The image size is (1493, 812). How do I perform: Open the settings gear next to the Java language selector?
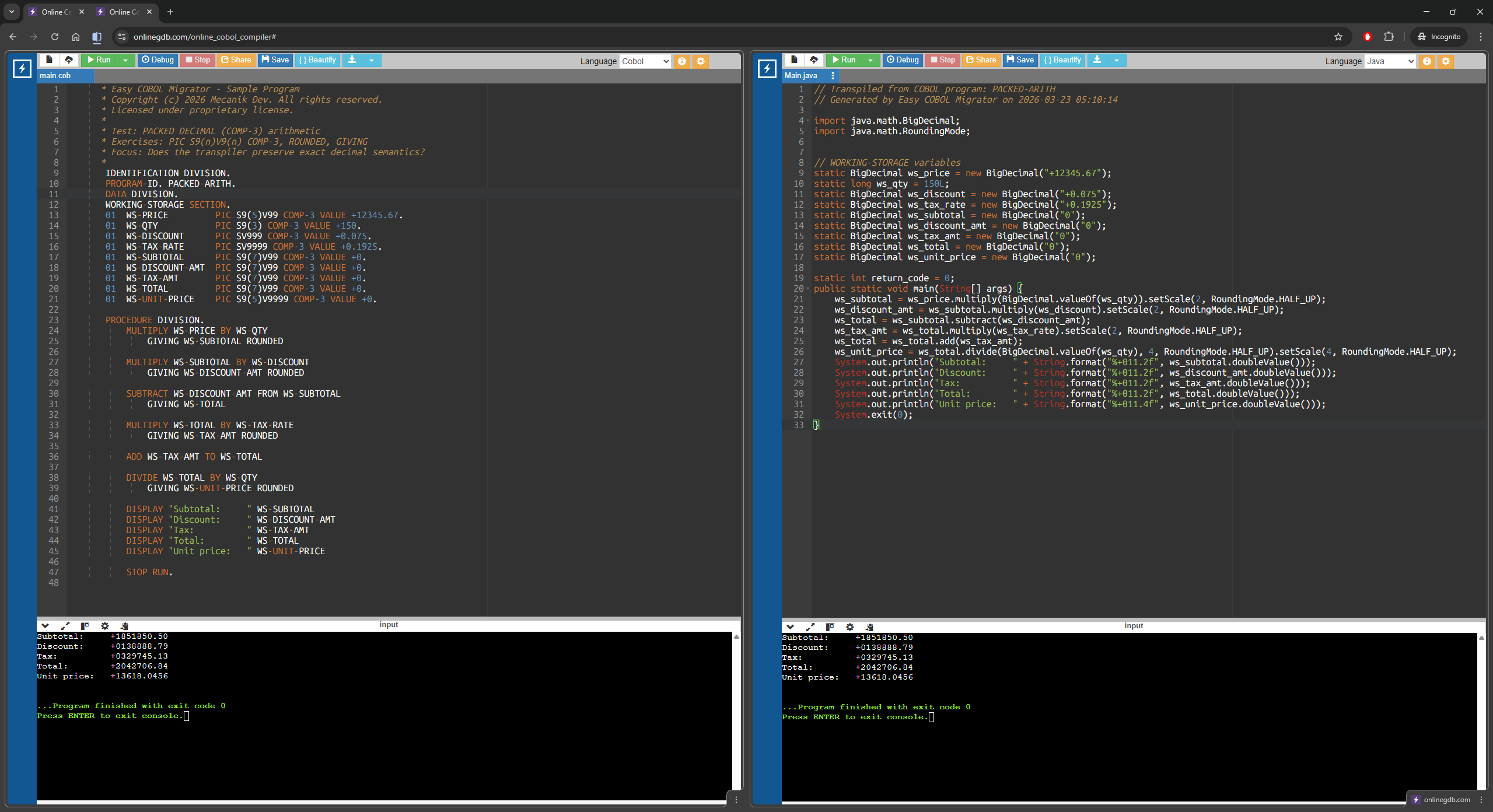[1446, 61]
